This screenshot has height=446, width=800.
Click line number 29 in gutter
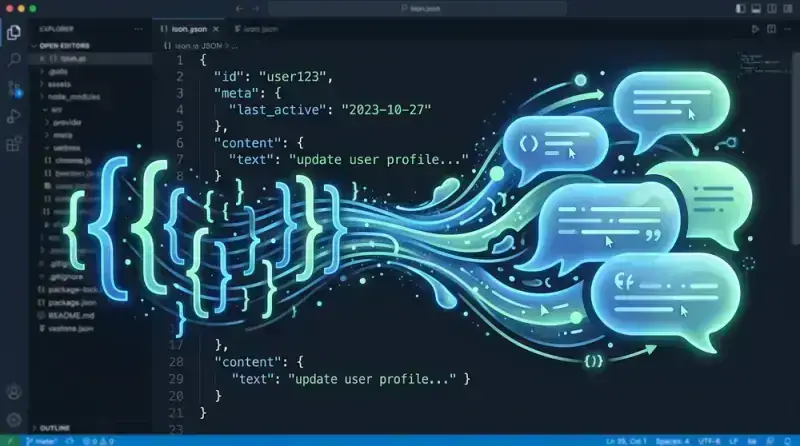click(x=176, y=379)
